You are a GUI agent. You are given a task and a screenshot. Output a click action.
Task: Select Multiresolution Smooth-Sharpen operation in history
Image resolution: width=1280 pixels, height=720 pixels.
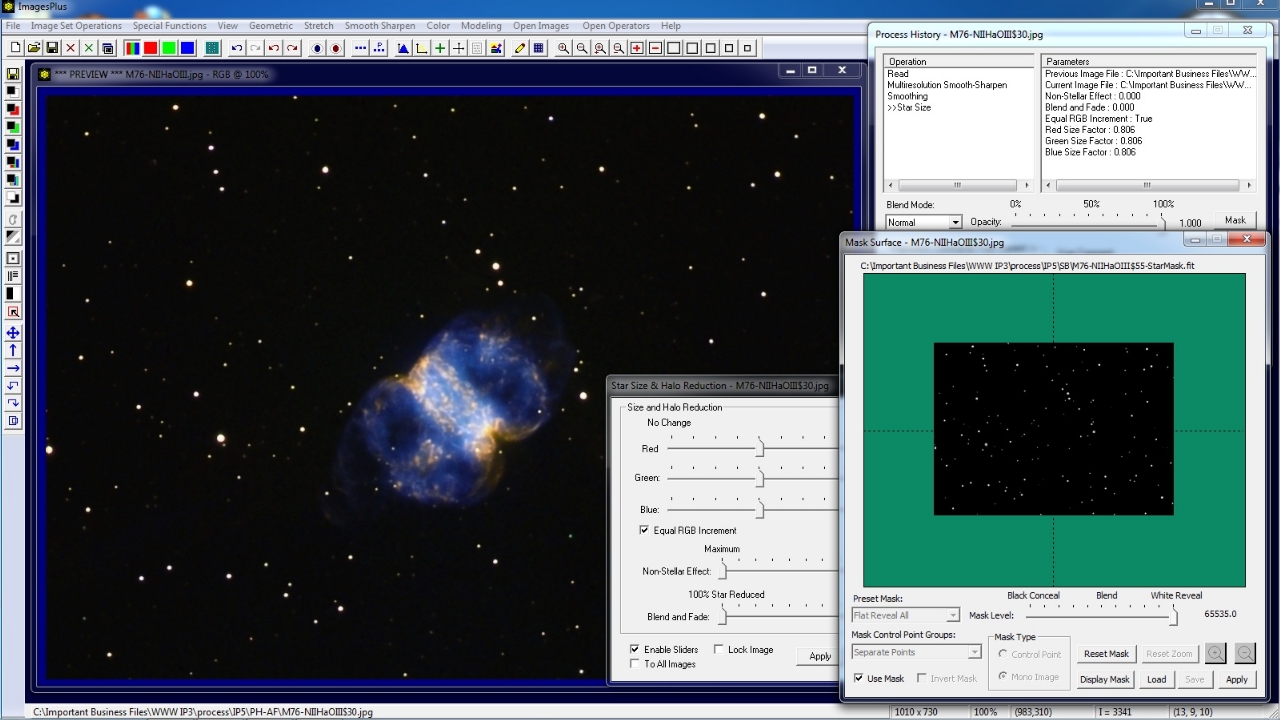[x=947, y=85]
